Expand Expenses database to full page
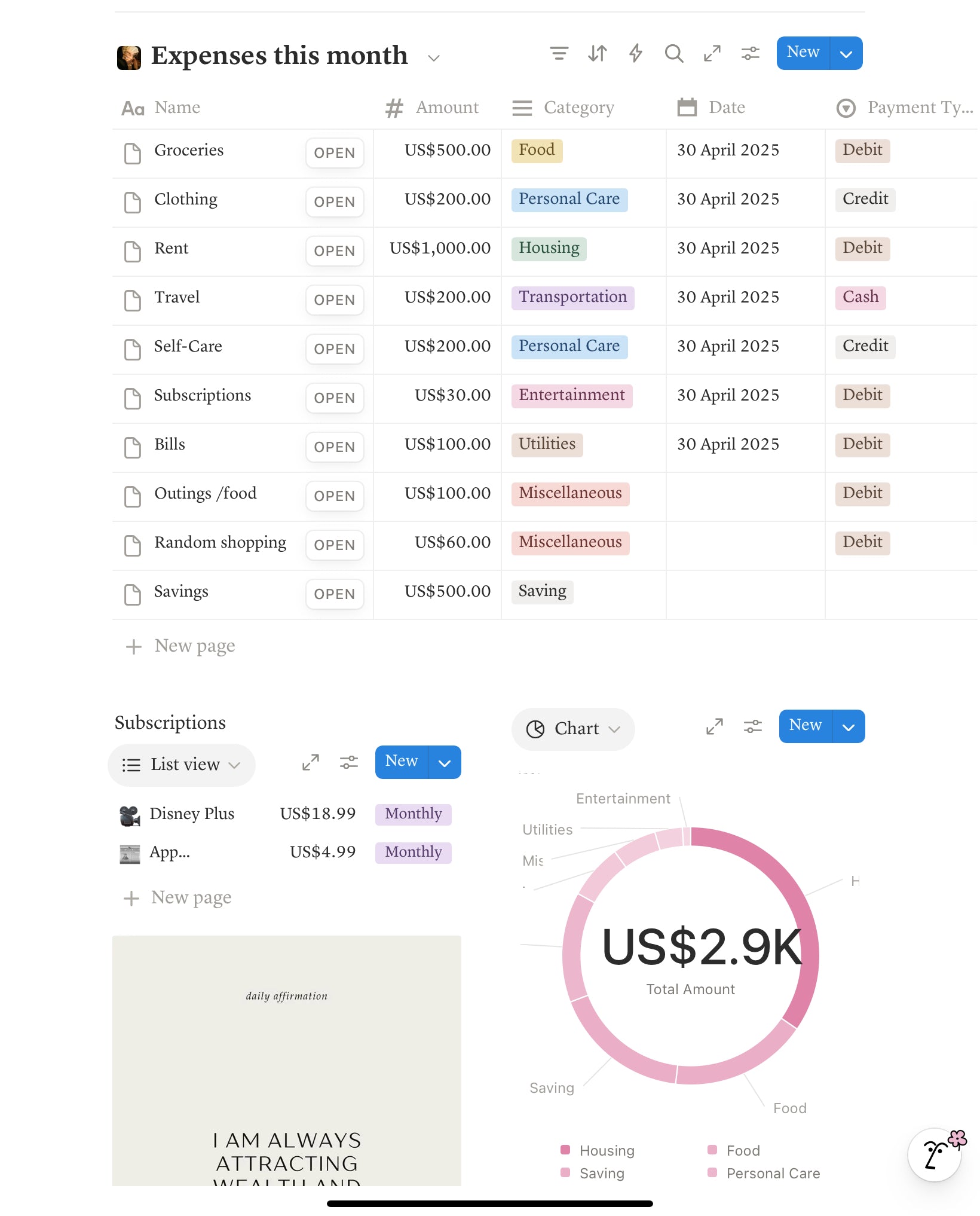Viewport: 980px width, 1216px height. point(712,54)
